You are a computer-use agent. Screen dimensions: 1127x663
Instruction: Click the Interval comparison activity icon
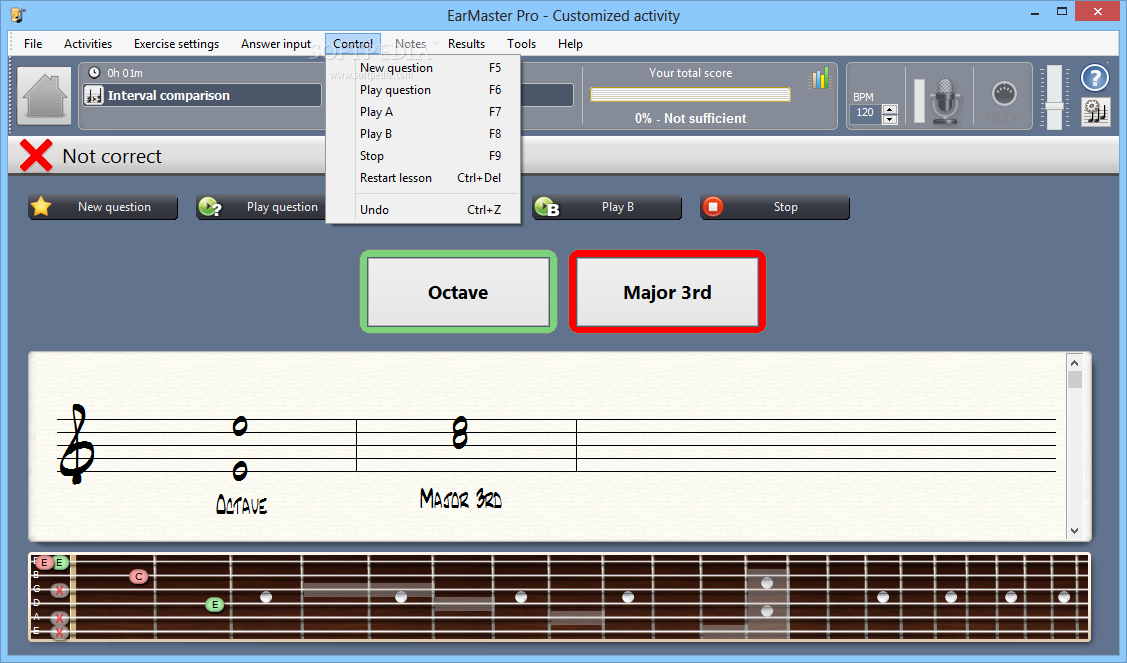coord(93,95)
